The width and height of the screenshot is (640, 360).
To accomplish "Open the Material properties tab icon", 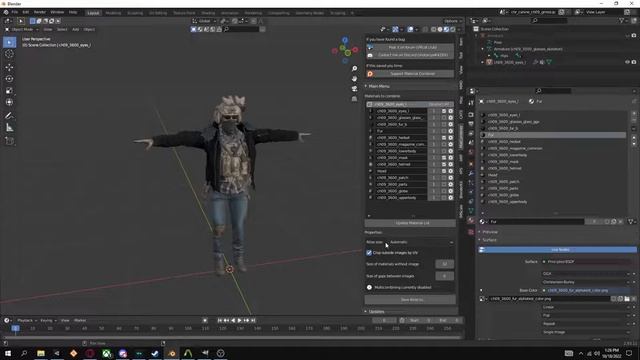I will 471,220.
